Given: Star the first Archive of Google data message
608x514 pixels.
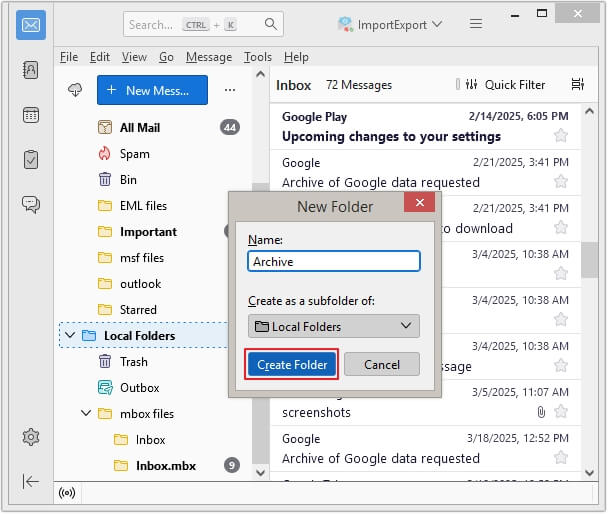Looking at the screenshot, I should [x=561, y=182].
